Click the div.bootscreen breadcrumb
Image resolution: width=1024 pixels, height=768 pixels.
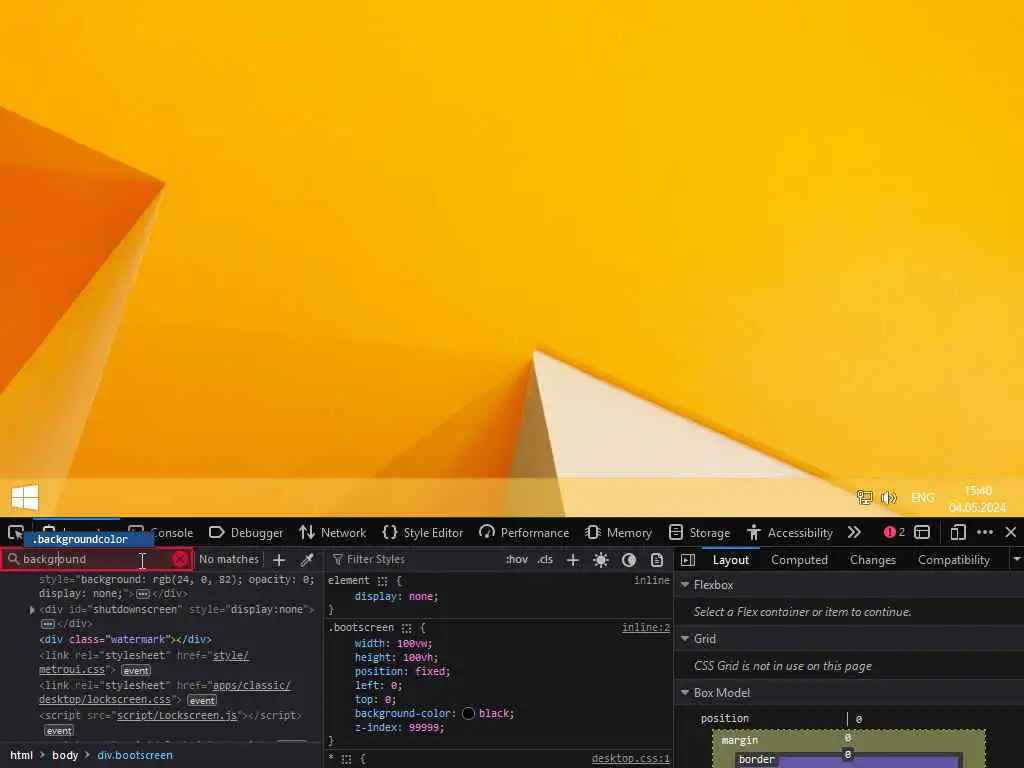point(135,755)
